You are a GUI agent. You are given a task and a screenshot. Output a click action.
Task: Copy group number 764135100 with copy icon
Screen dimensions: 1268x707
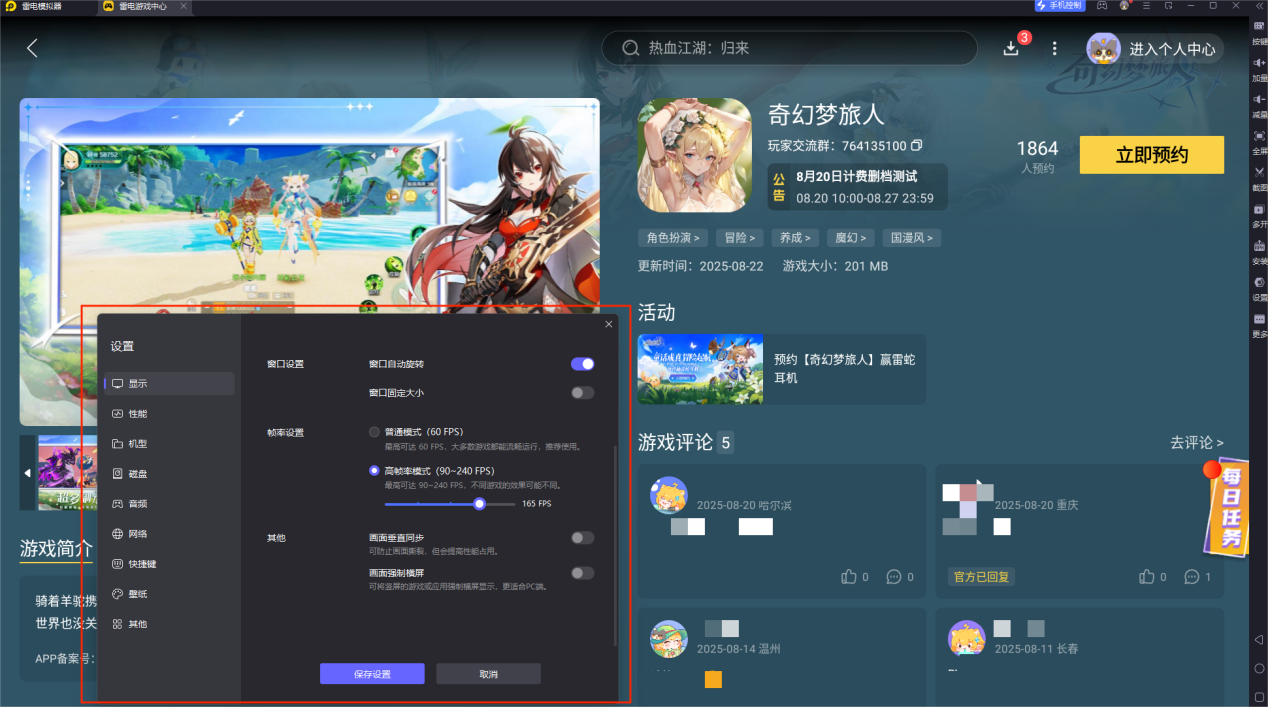pos(917,145)
